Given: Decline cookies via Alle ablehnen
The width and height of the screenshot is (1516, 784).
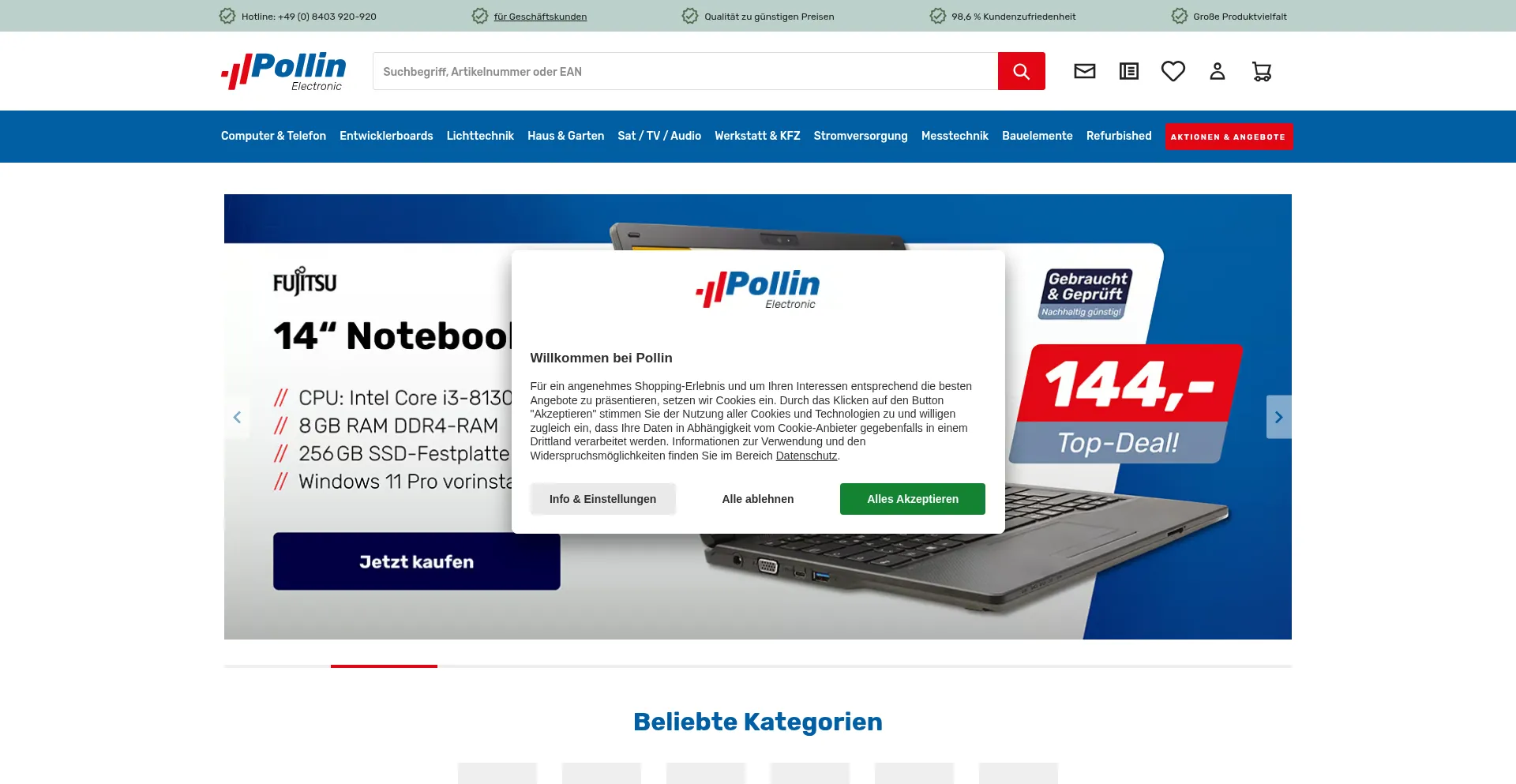Looking at the screenshot, I should pyautogui.click(x=758, y=499).
